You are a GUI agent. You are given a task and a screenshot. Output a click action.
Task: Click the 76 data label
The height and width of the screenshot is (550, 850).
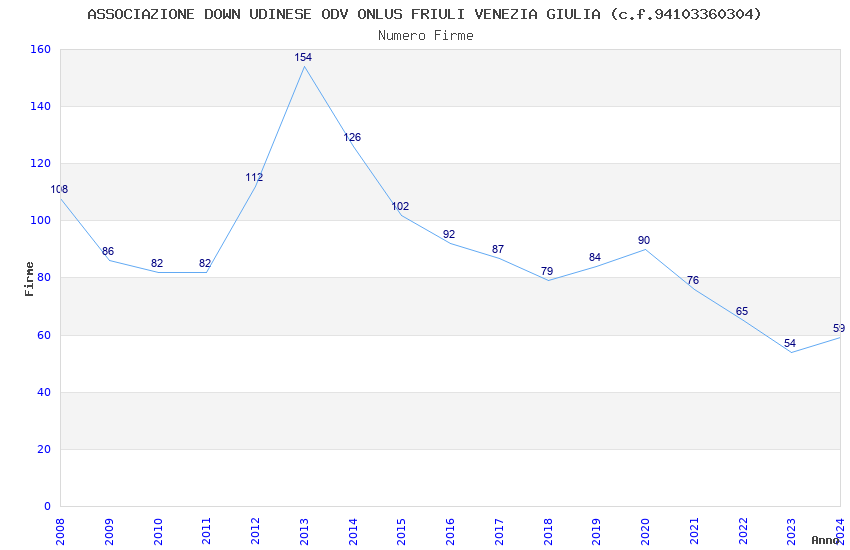pyautogui.click(x=693, y=280)
